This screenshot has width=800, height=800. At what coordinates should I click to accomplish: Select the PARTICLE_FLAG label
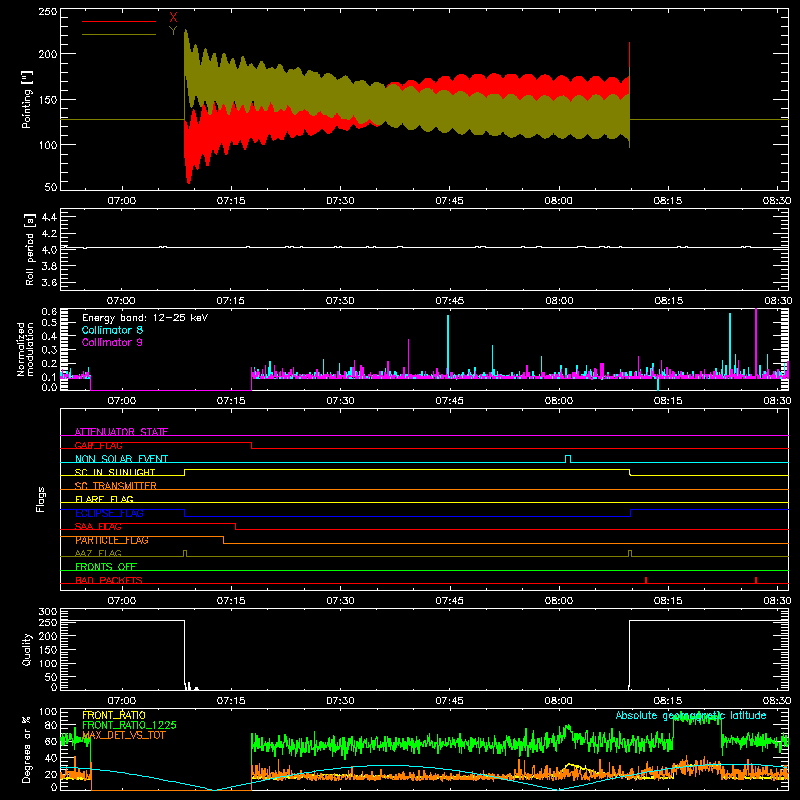point(112,540)
